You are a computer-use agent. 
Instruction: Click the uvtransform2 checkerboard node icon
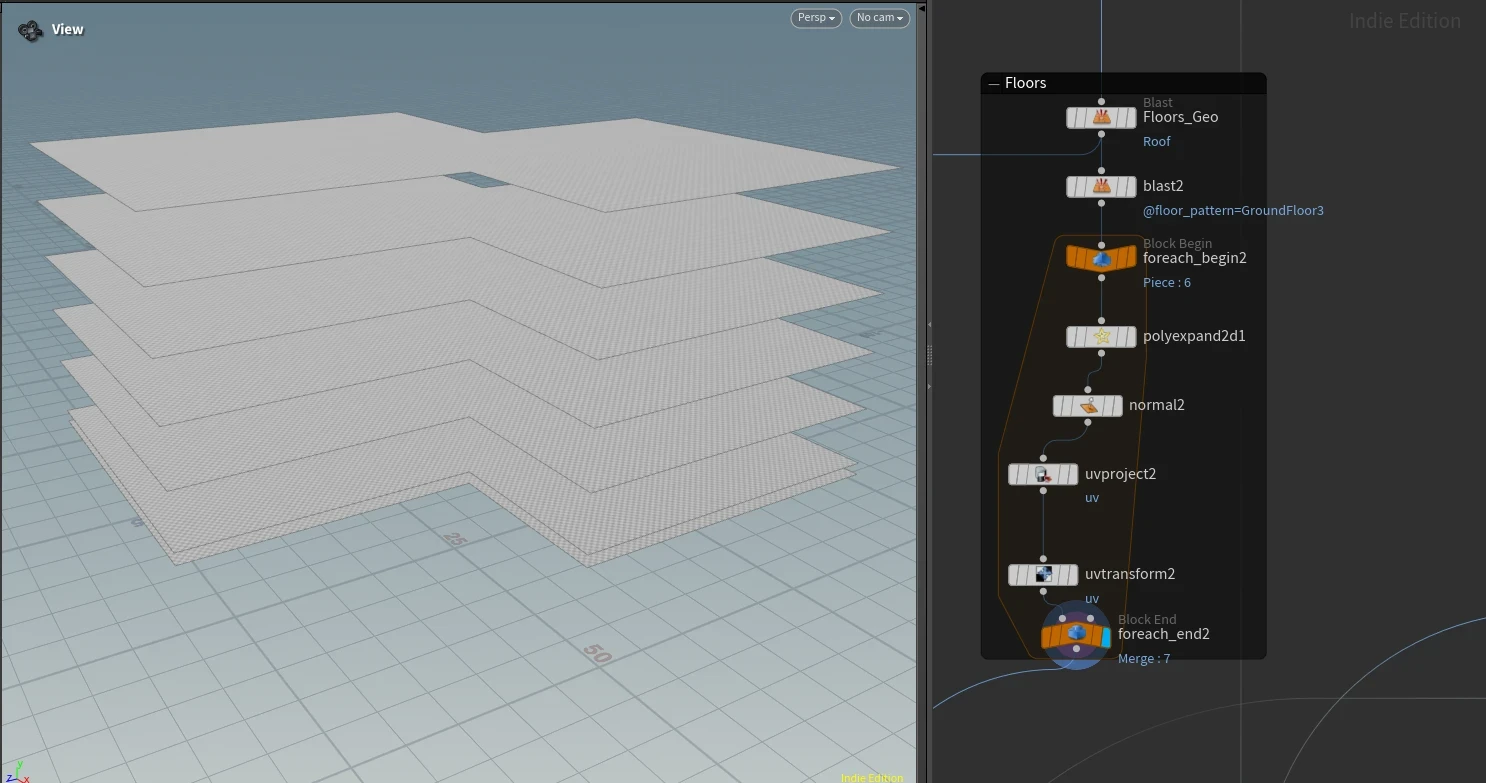click(x=1043, y=575)
